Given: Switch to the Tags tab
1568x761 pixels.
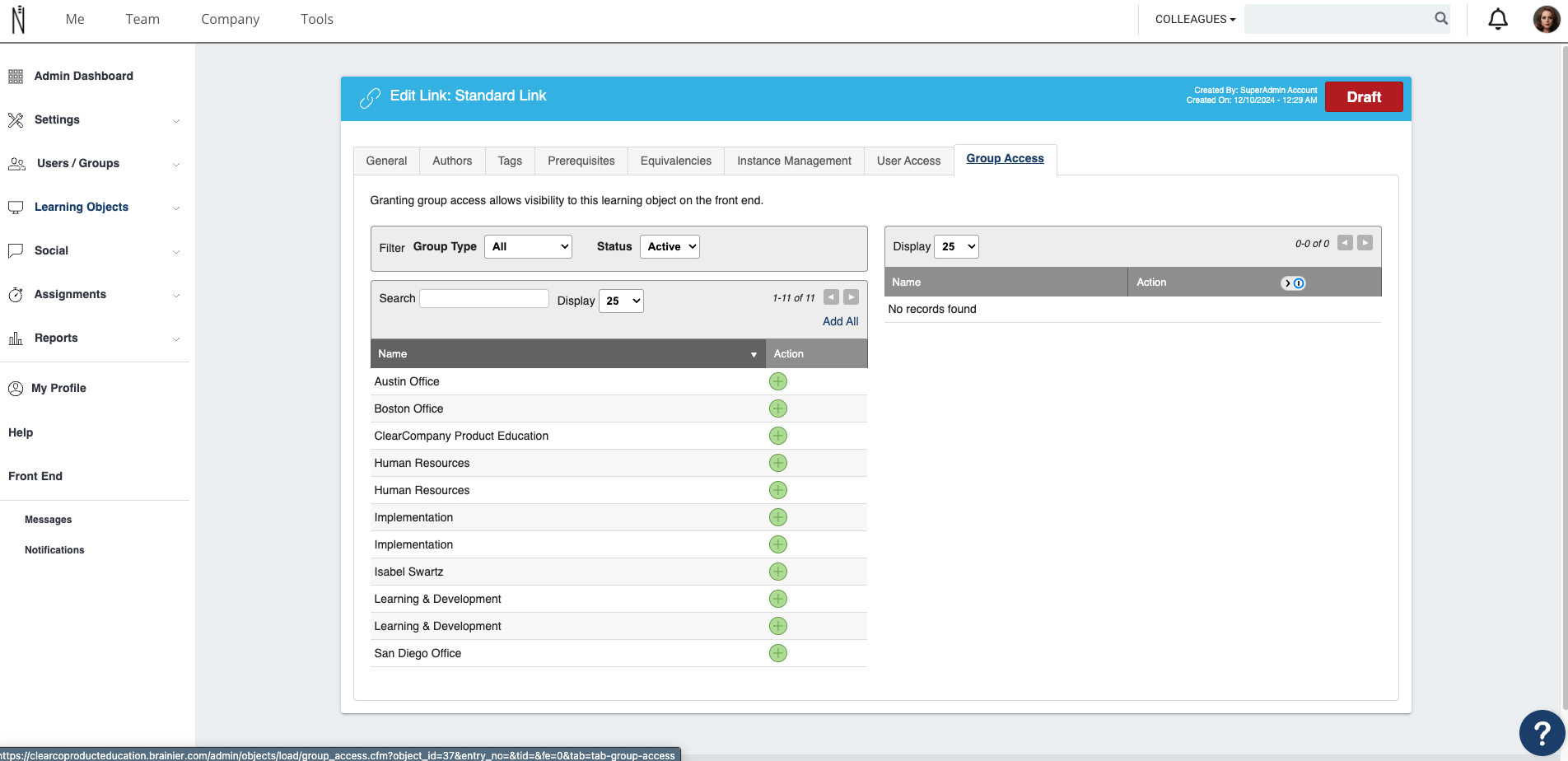Looking at the screenshot, I should pyautogui.click(x=510, y=161).
